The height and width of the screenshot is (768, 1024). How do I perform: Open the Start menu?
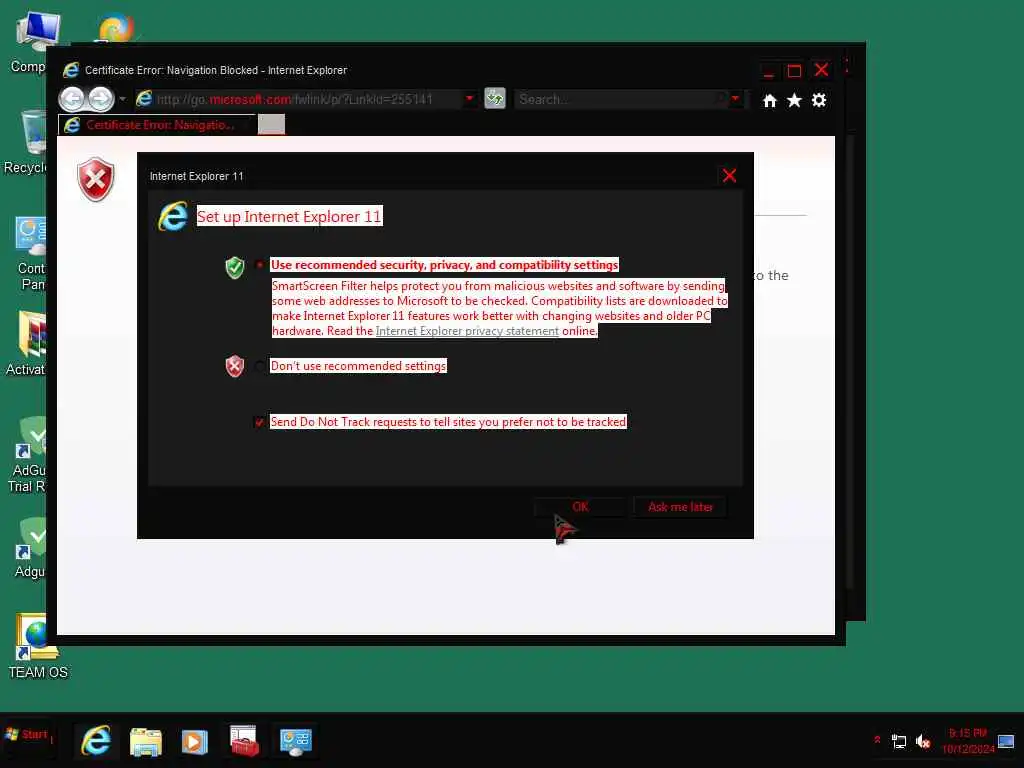click(x=27, y=735)
